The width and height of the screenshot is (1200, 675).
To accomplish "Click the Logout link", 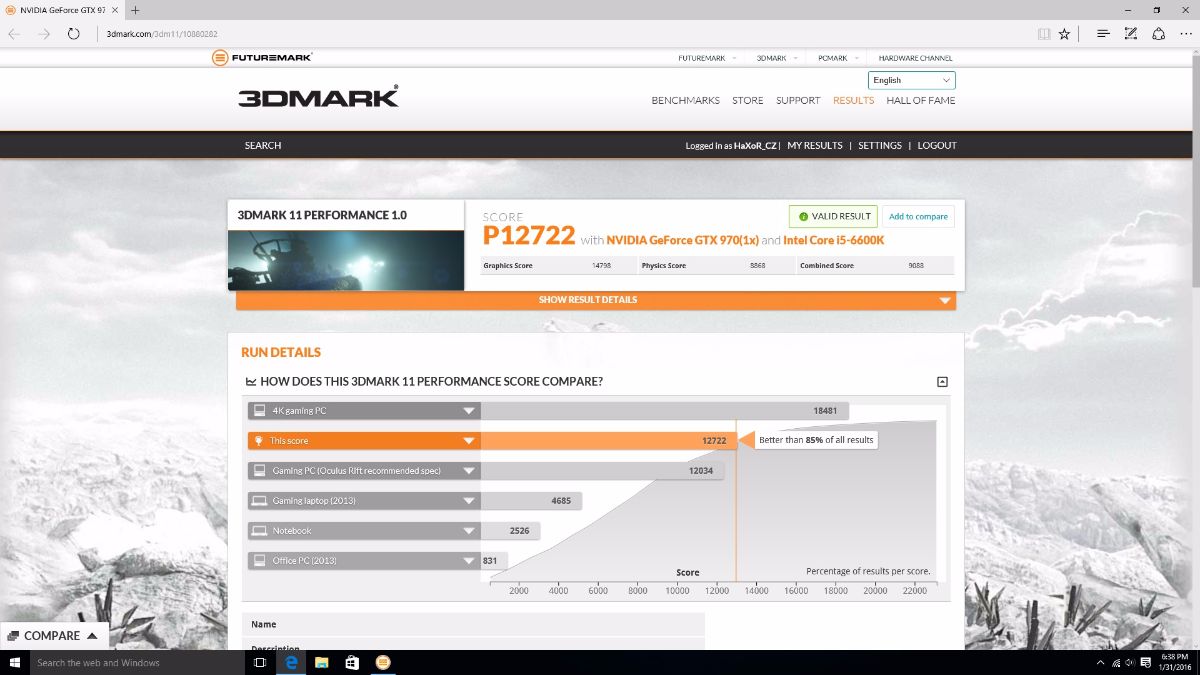I will click(937, 145).
